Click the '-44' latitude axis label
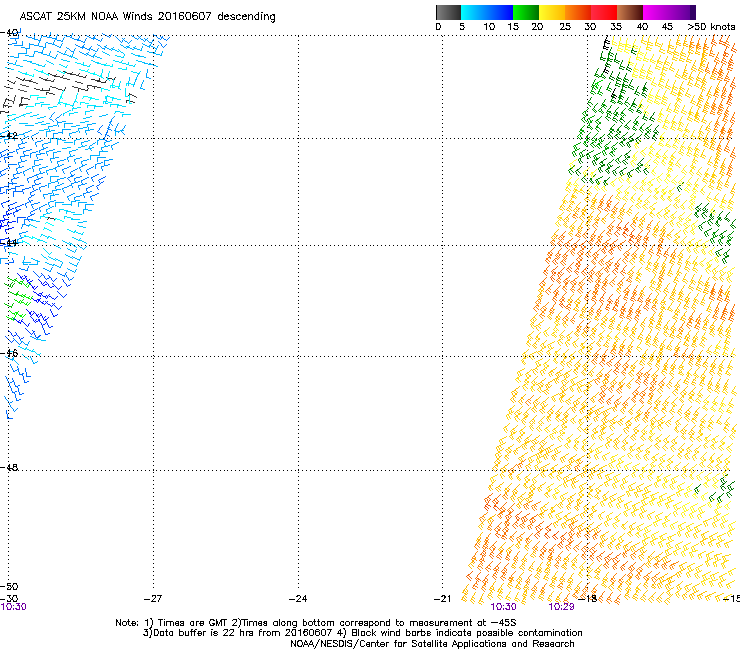 point(9,243)
